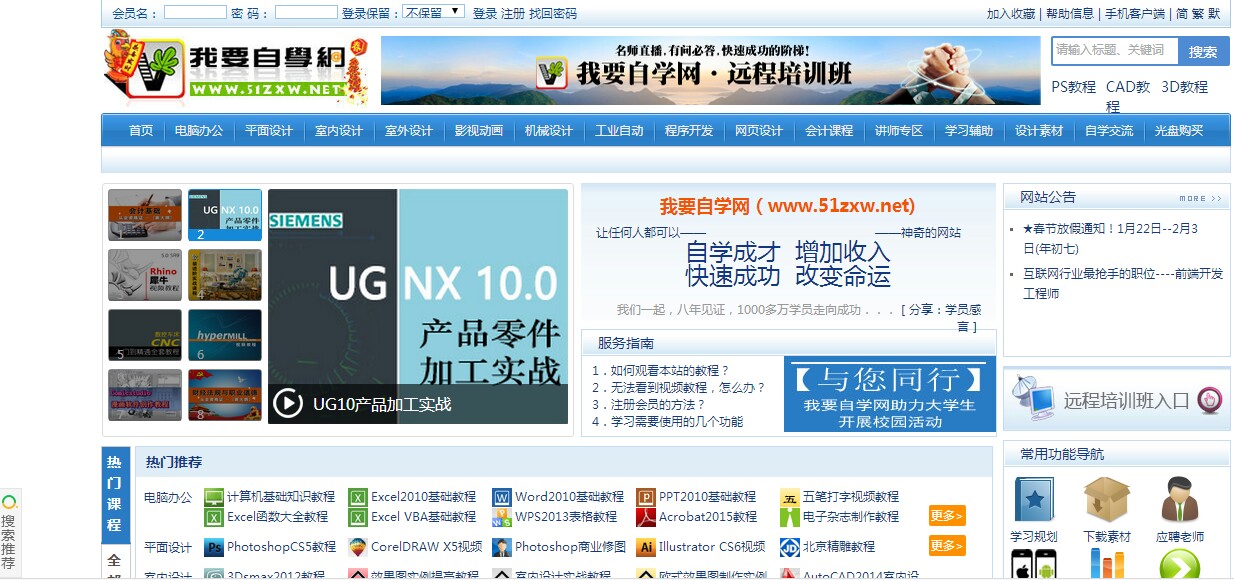1234x580 pixels.
Task: Click the search keyword input box
Action: 1115,50
